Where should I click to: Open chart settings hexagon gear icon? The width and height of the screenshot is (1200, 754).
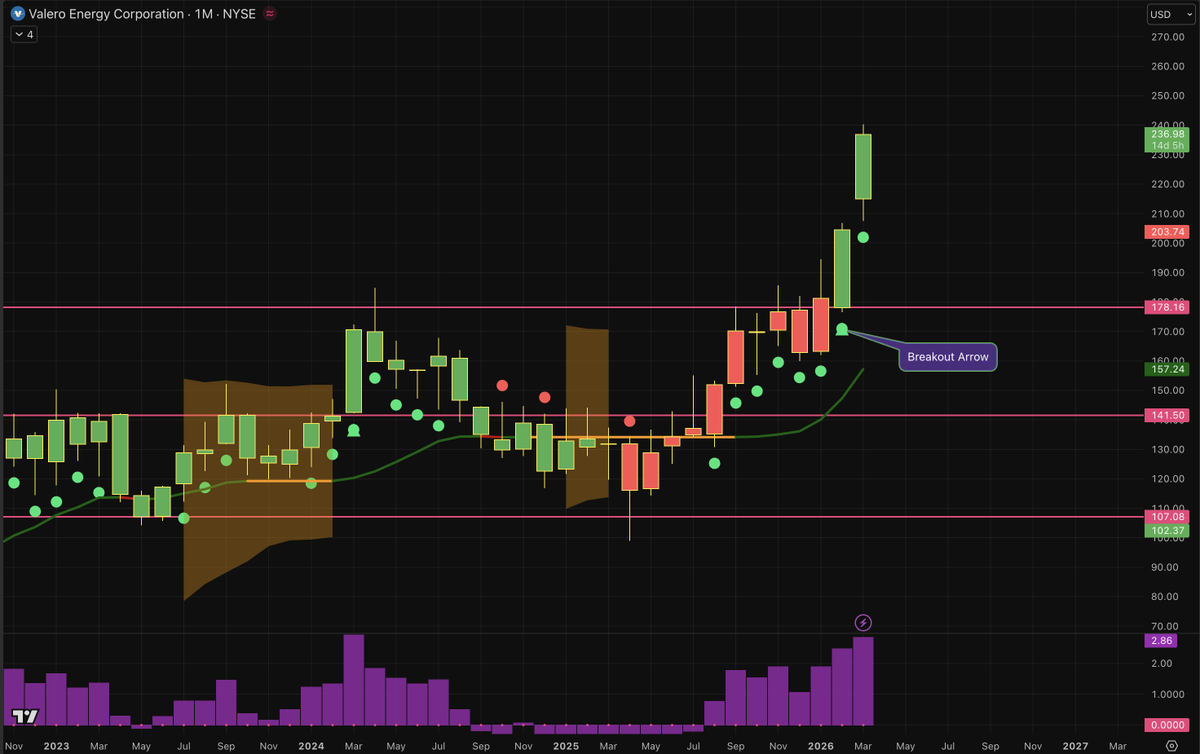point(1172,746)
